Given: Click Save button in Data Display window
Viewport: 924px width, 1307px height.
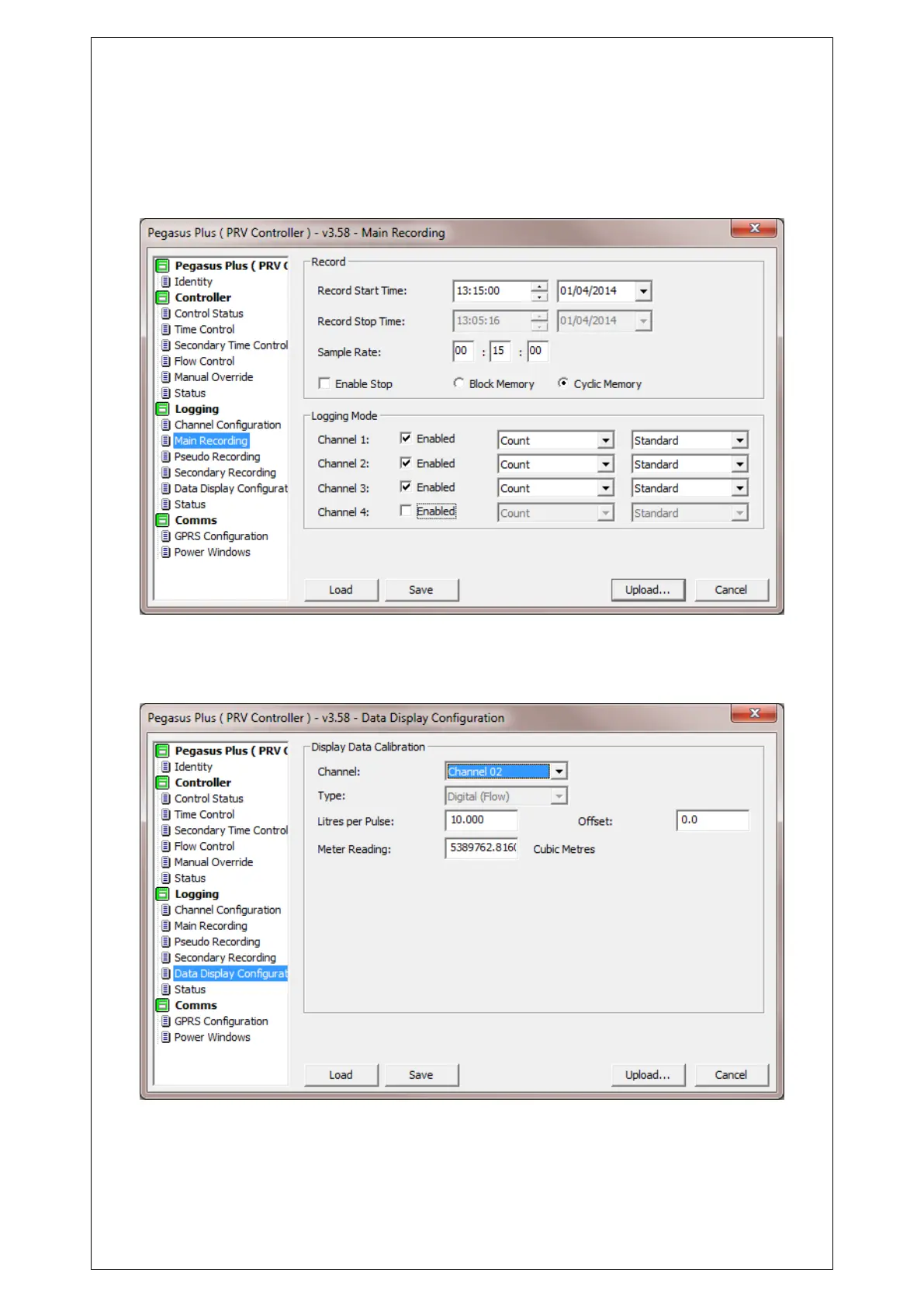Looking at the screenshot, I should (x=421, y=1075).
